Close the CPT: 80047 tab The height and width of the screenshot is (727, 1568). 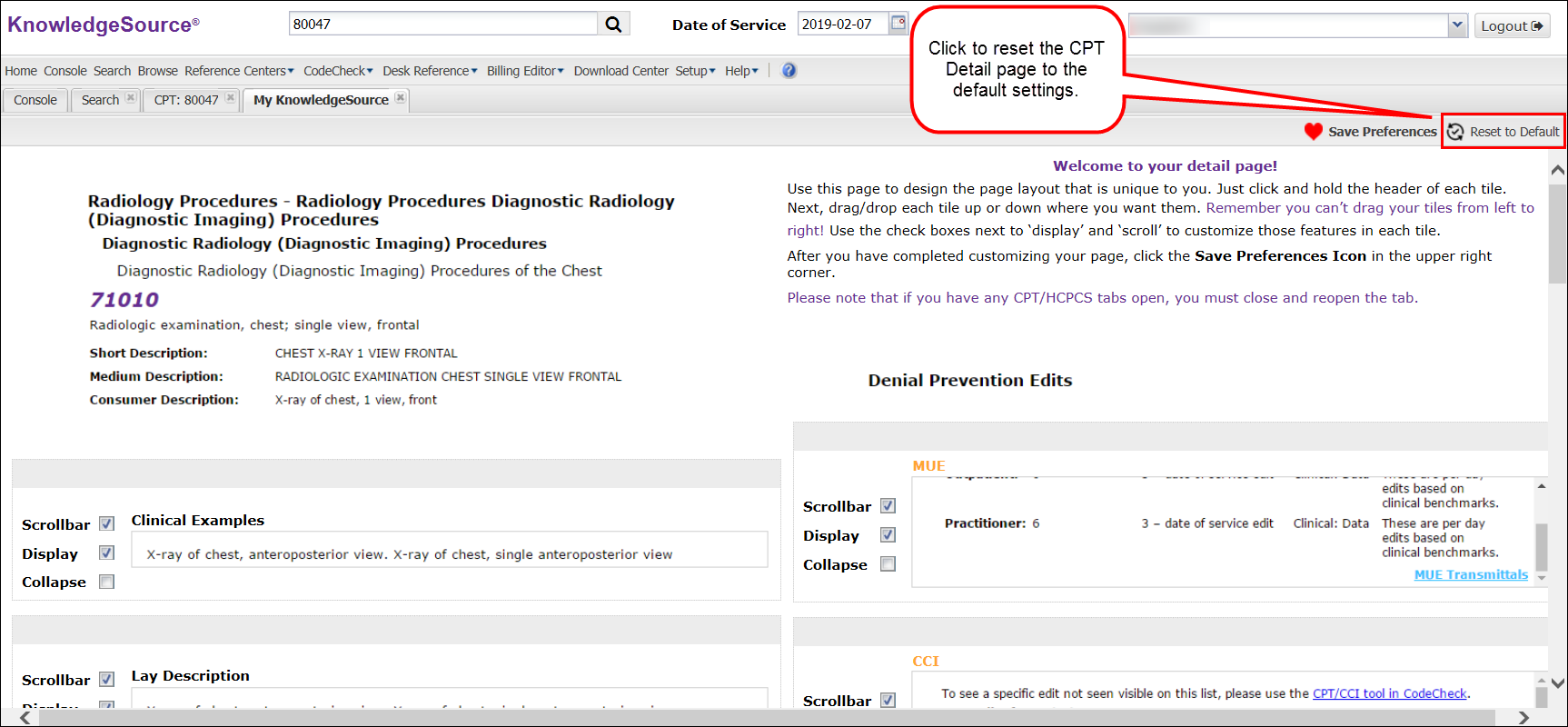[x=231, y=98]
